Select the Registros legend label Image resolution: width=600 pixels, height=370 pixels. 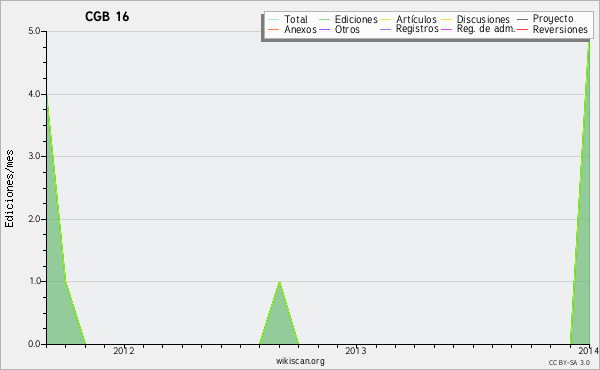[x=417, y=29]
